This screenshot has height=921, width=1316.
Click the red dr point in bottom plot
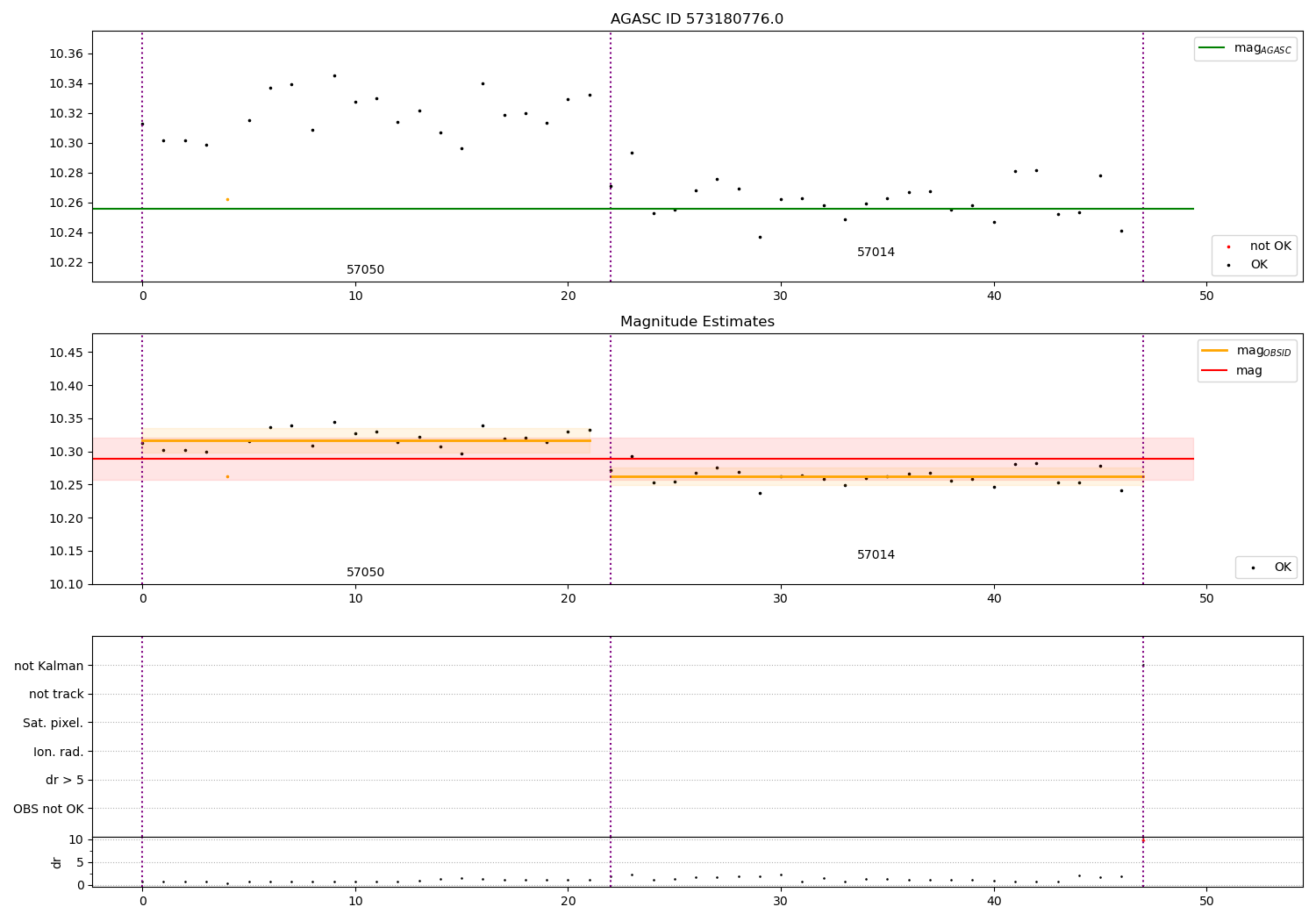click(1142, 840)
